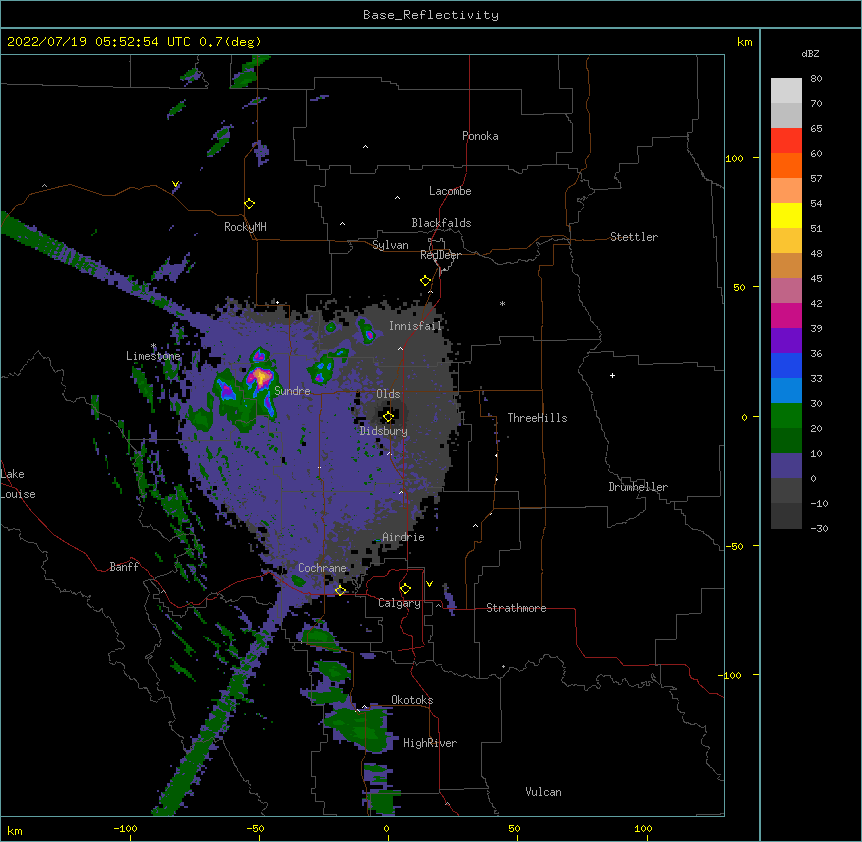862x842 pixels.
Task: Select the orange 57-60 dBZ legend swatch
Action: point(786,166)
